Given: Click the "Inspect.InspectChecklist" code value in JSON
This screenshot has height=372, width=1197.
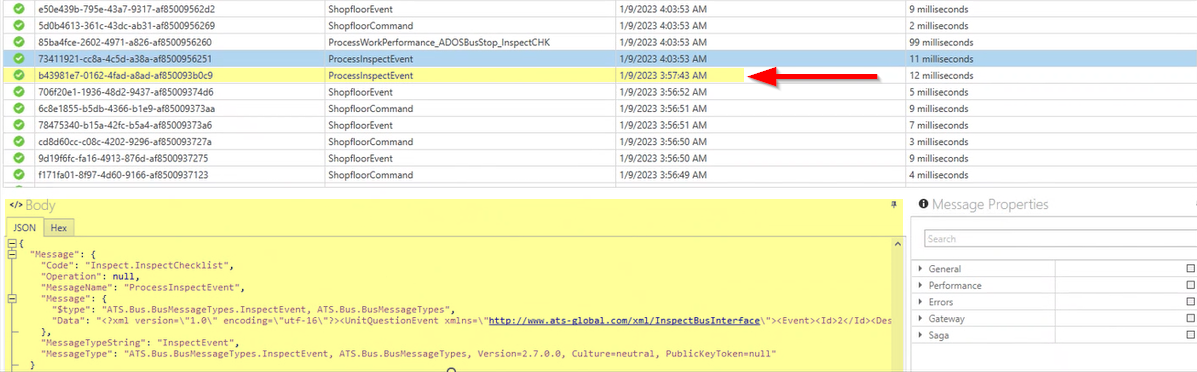Looking at the screenshot, I should pyautogui.click(x=158, y=265).
